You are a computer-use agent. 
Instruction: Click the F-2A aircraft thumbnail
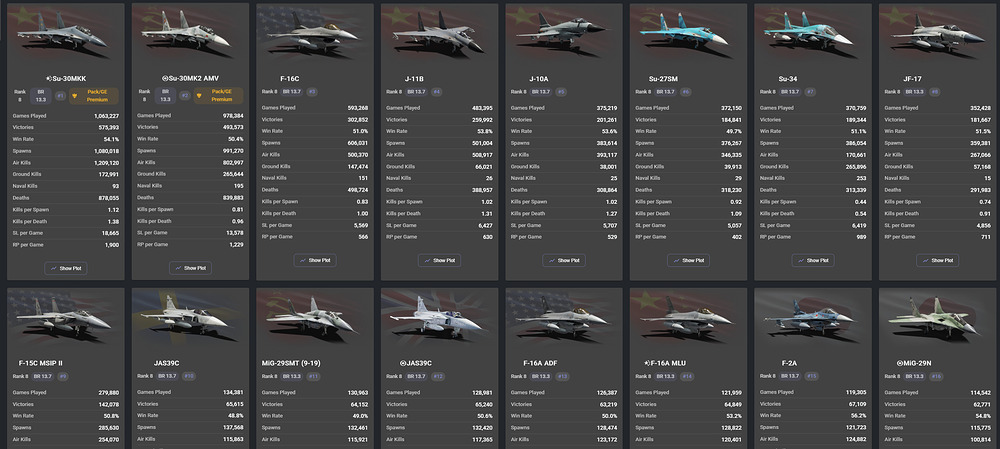click(x=809, y=316)
